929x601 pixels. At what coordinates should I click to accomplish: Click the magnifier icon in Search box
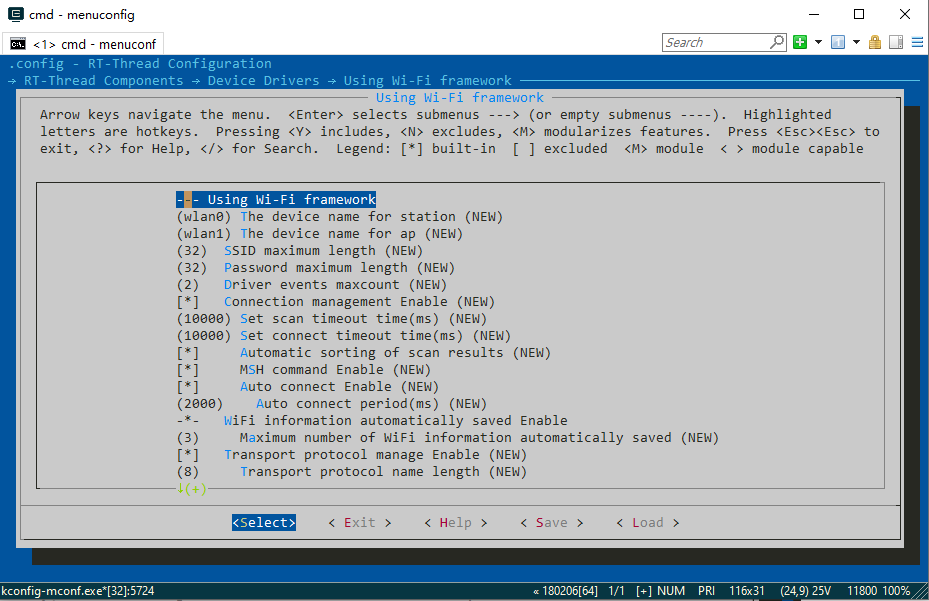777,42
